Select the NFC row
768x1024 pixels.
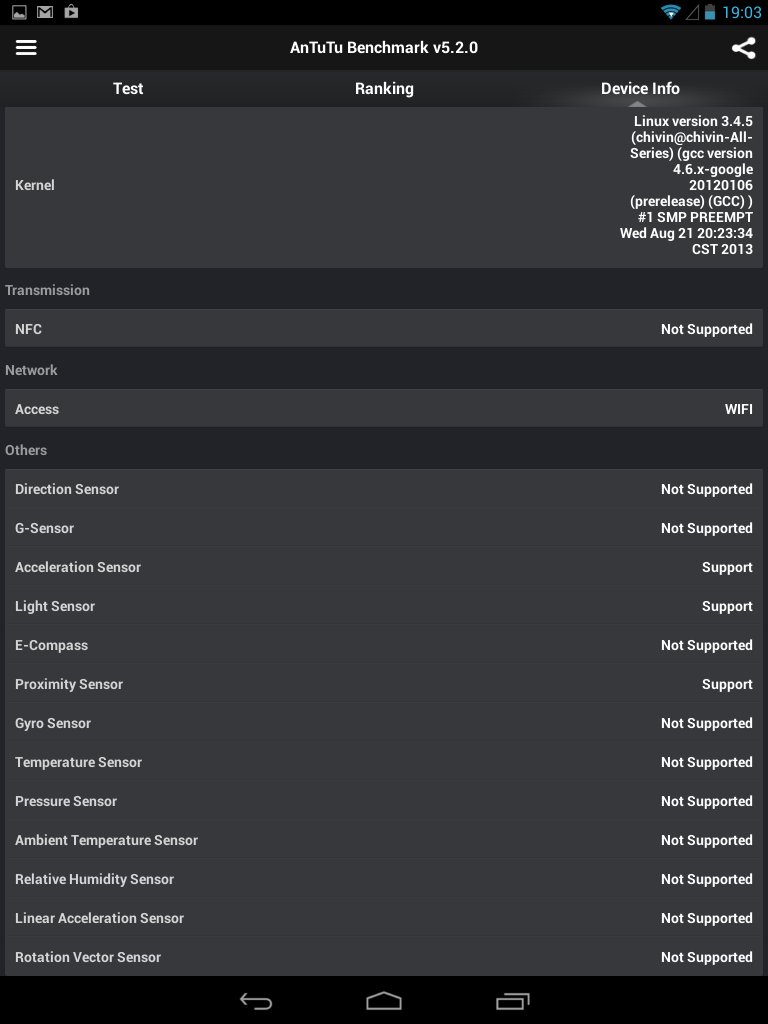tap(384, 329)
